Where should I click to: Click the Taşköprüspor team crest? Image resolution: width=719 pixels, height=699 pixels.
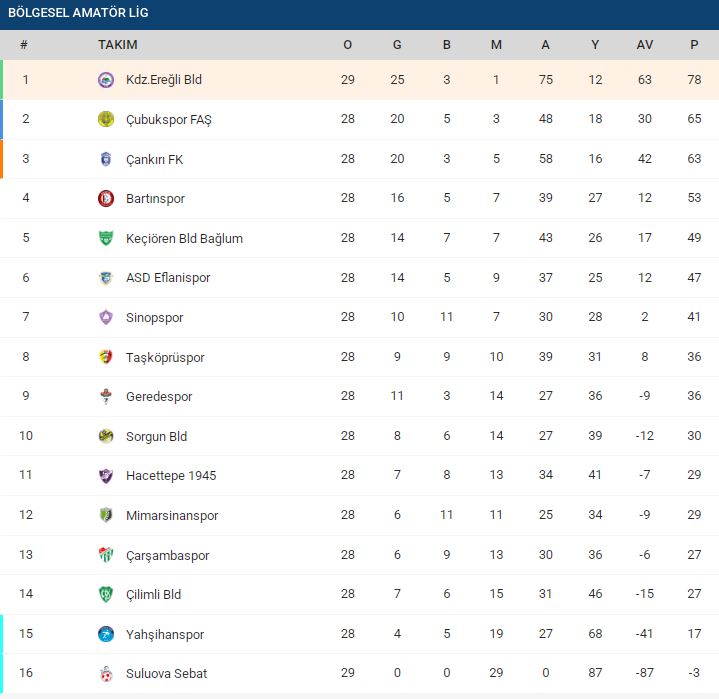106,357
